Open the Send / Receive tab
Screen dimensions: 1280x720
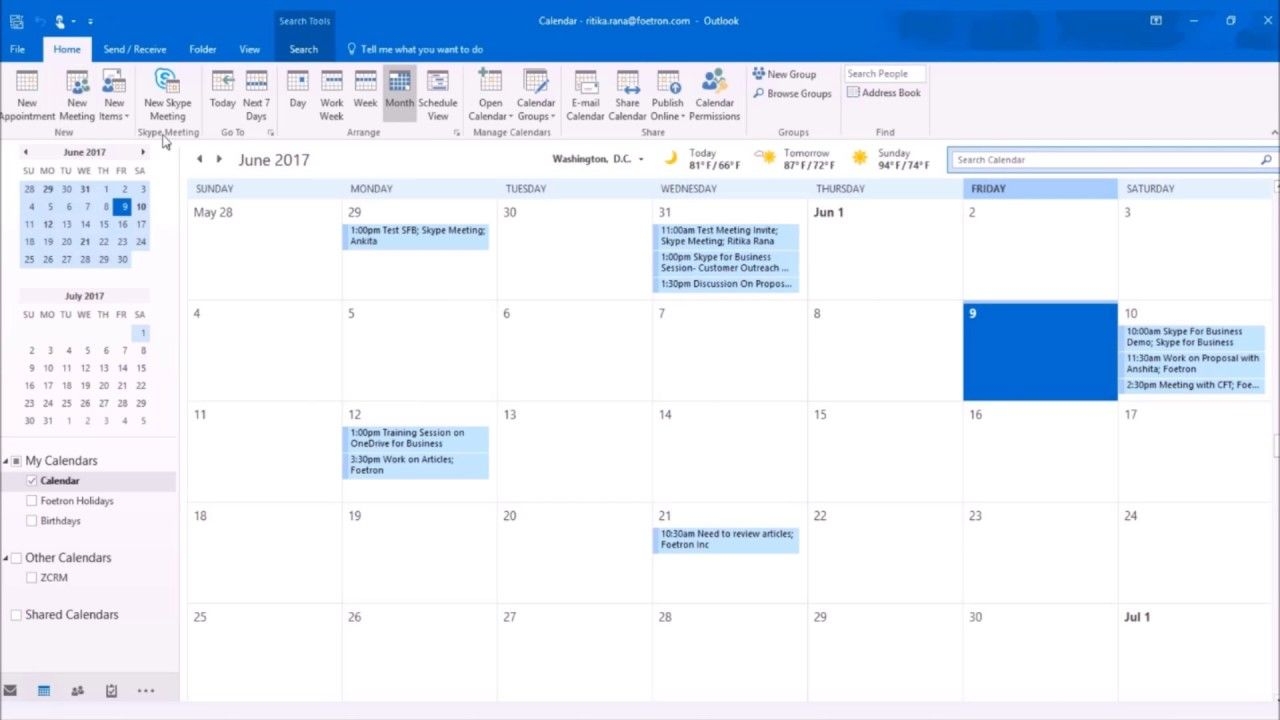(x=135, y=49)
